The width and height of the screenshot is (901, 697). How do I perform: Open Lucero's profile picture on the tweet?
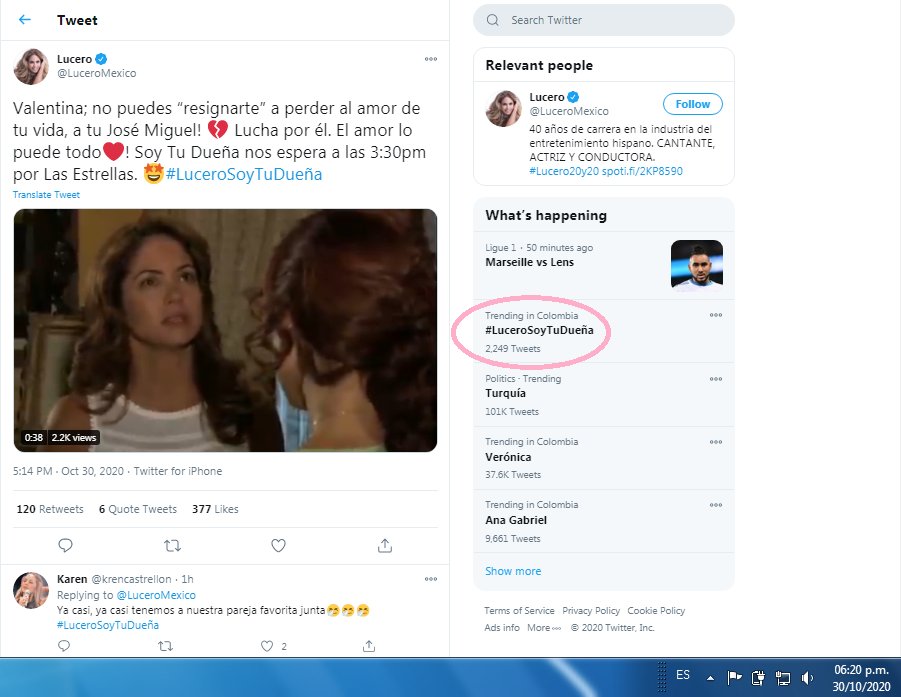31,67
